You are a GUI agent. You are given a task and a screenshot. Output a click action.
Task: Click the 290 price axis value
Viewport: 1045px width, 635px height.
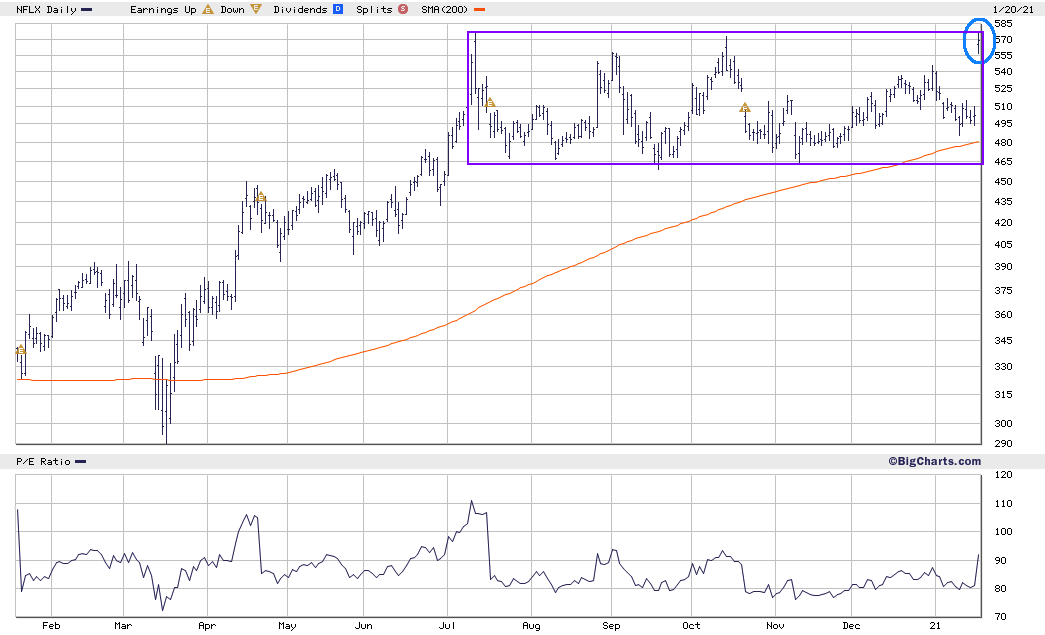[x=1004, y=444]
